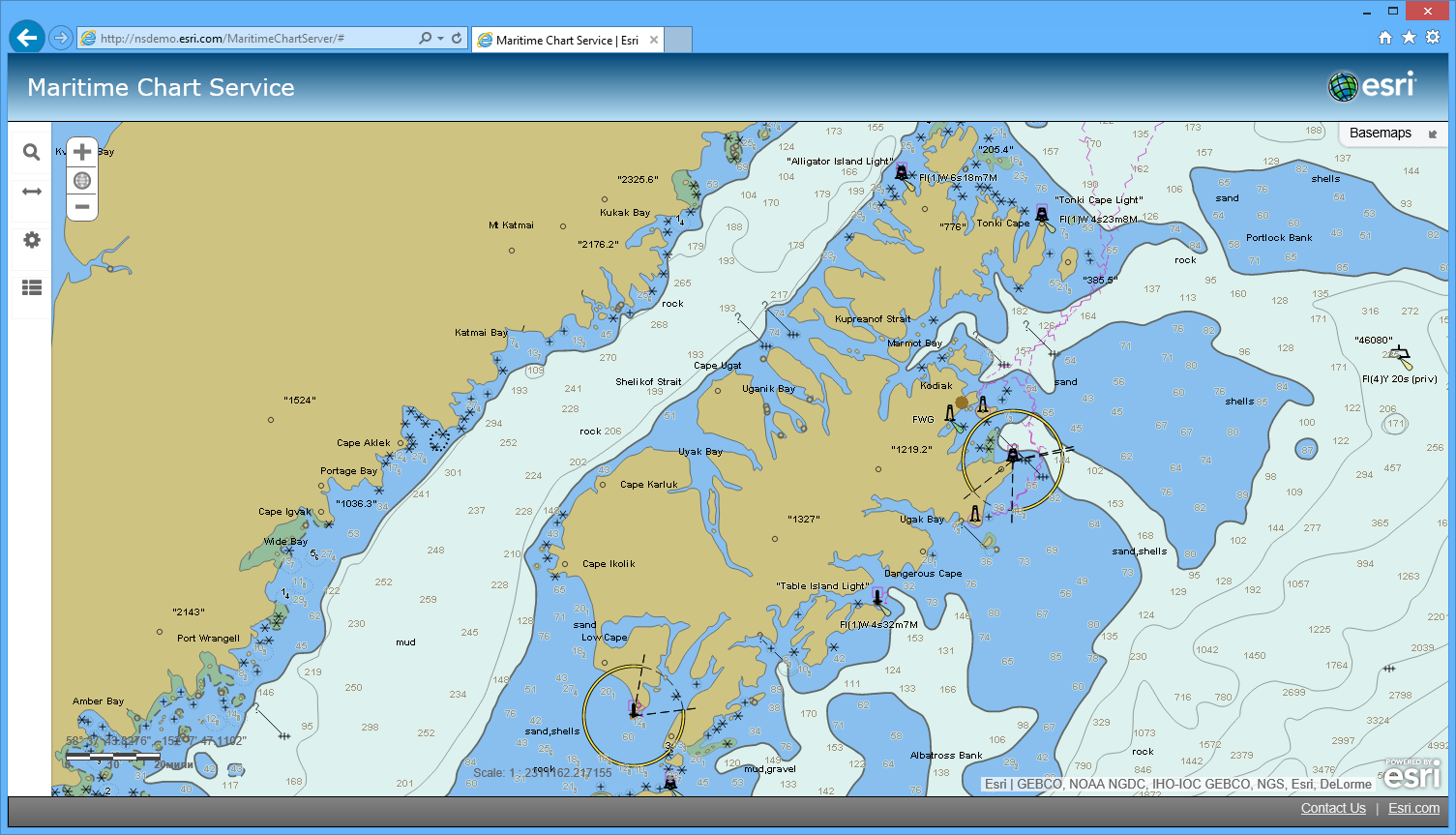Close the Maritime Chart Service tab
This screenshot has height=835, width=1456.
pyautogui.click(x=654, y=40)
